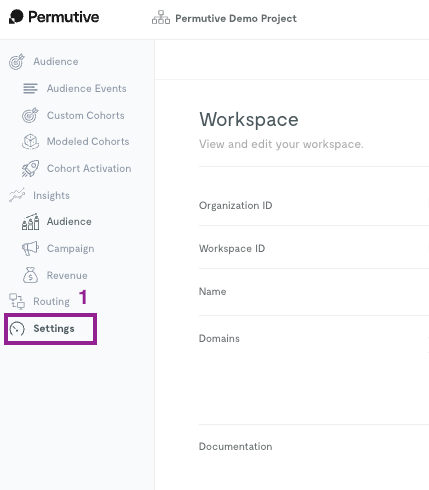Image resolution: width=429 pixels, height=490 pixels.
Task: Click the Audience Events lines icon
Action: [30, 88]
